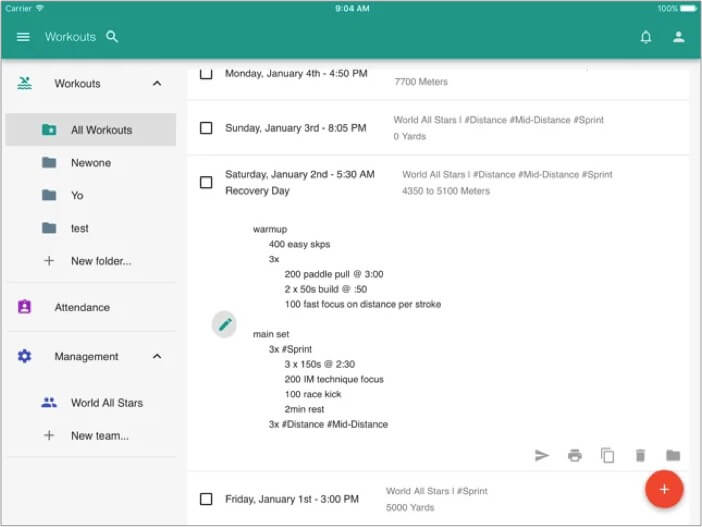Open notifications bell icon
This screenshot has height=527, width=702.
(x=646, y=37)
